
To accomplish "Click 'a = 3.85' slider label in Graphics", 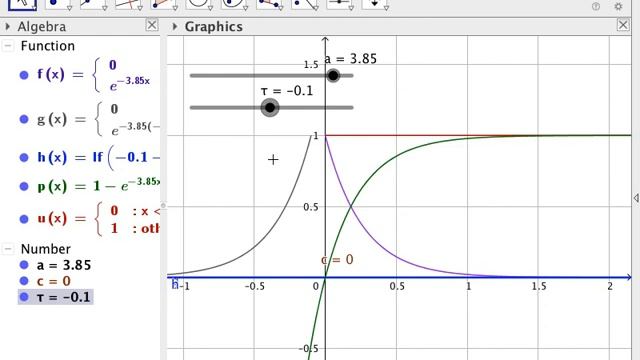I will click(x=351, y=59).
